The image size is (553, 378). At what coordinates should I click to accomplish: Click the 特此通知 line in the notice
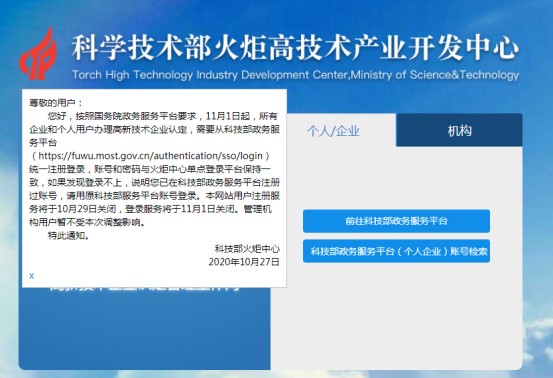tap(69, 236)
